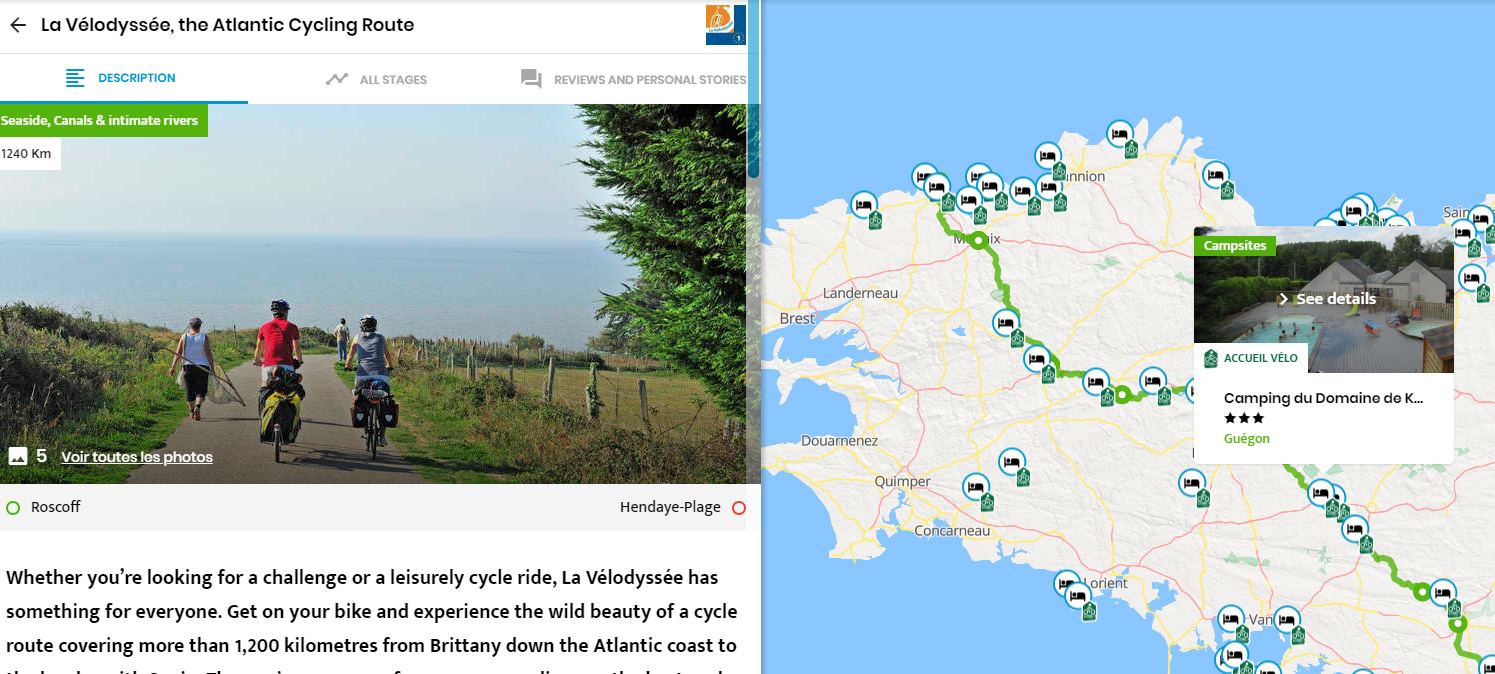Viewport: 1495px width, 674px height.
Task: Open Camping du Domaine de K... title
Action: point(1323,398)
